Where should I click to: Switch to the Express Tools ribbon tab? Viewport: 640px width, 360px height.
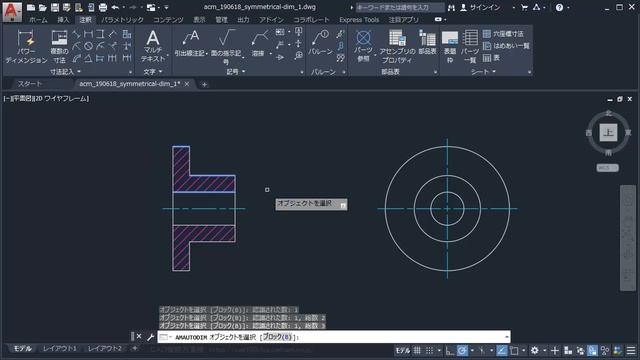(x=359, y=20)
